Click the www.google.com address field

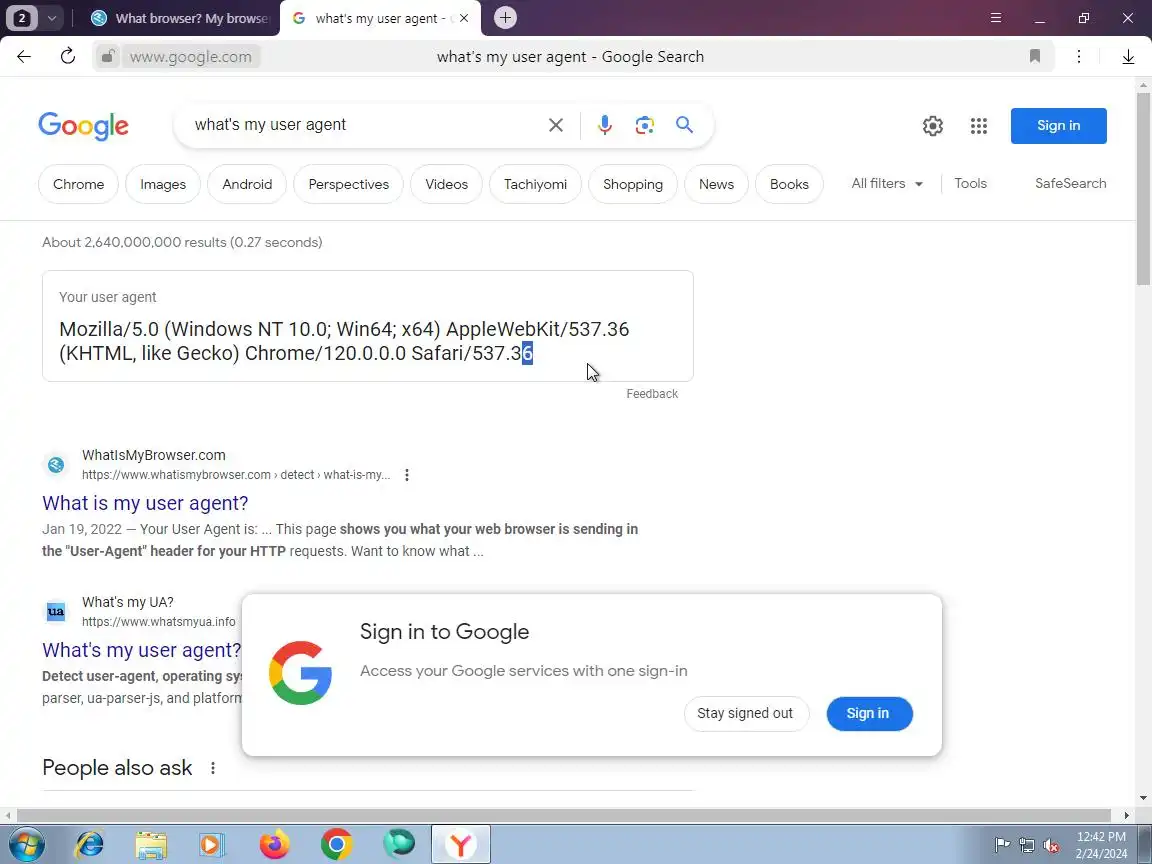click(190, 57)
